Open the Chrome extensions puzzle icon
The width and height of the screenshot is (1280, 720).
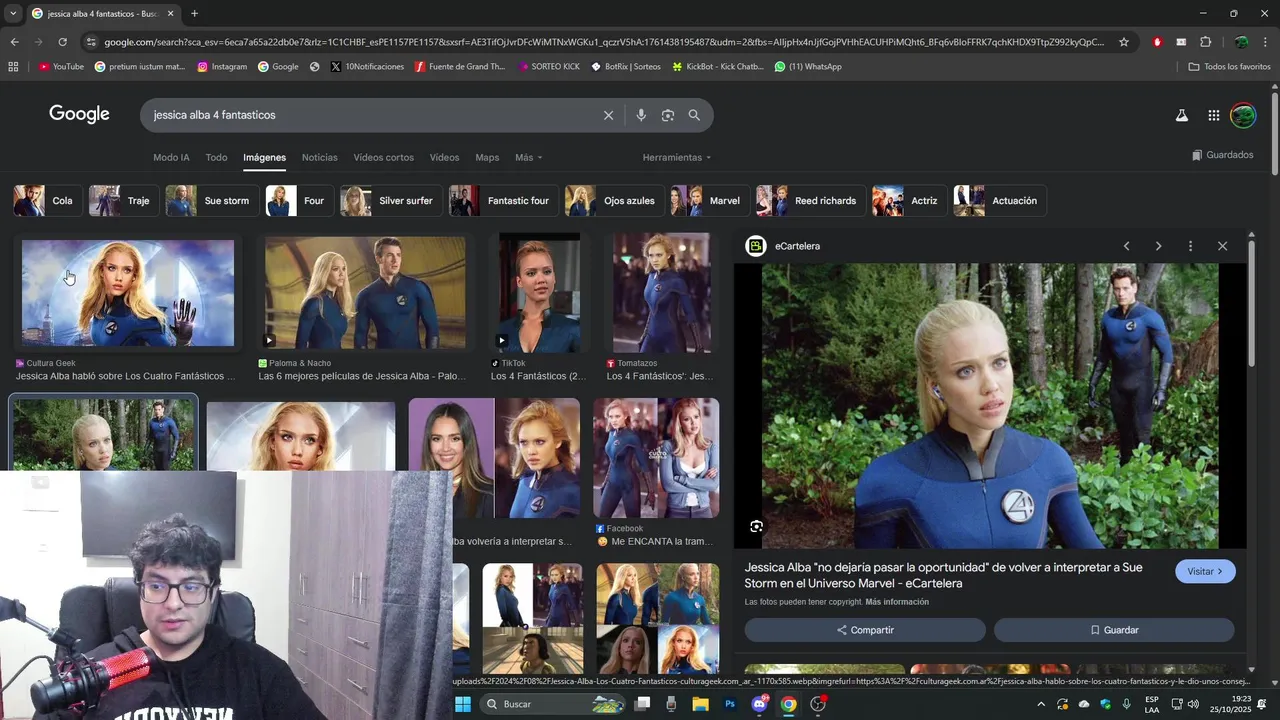[1206, 42]
